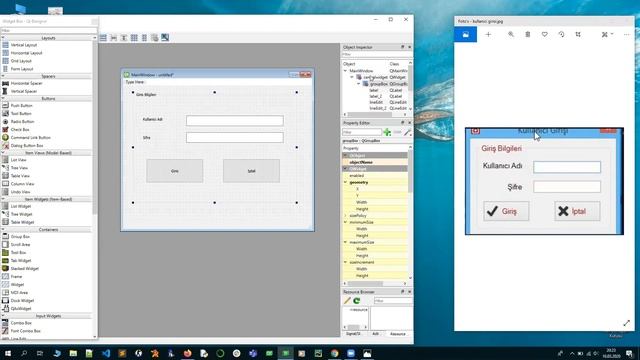Collapse MainWindow node in Object Inspector
The image size is (640, 360).
pyautogui.click(x=345, y=71)
